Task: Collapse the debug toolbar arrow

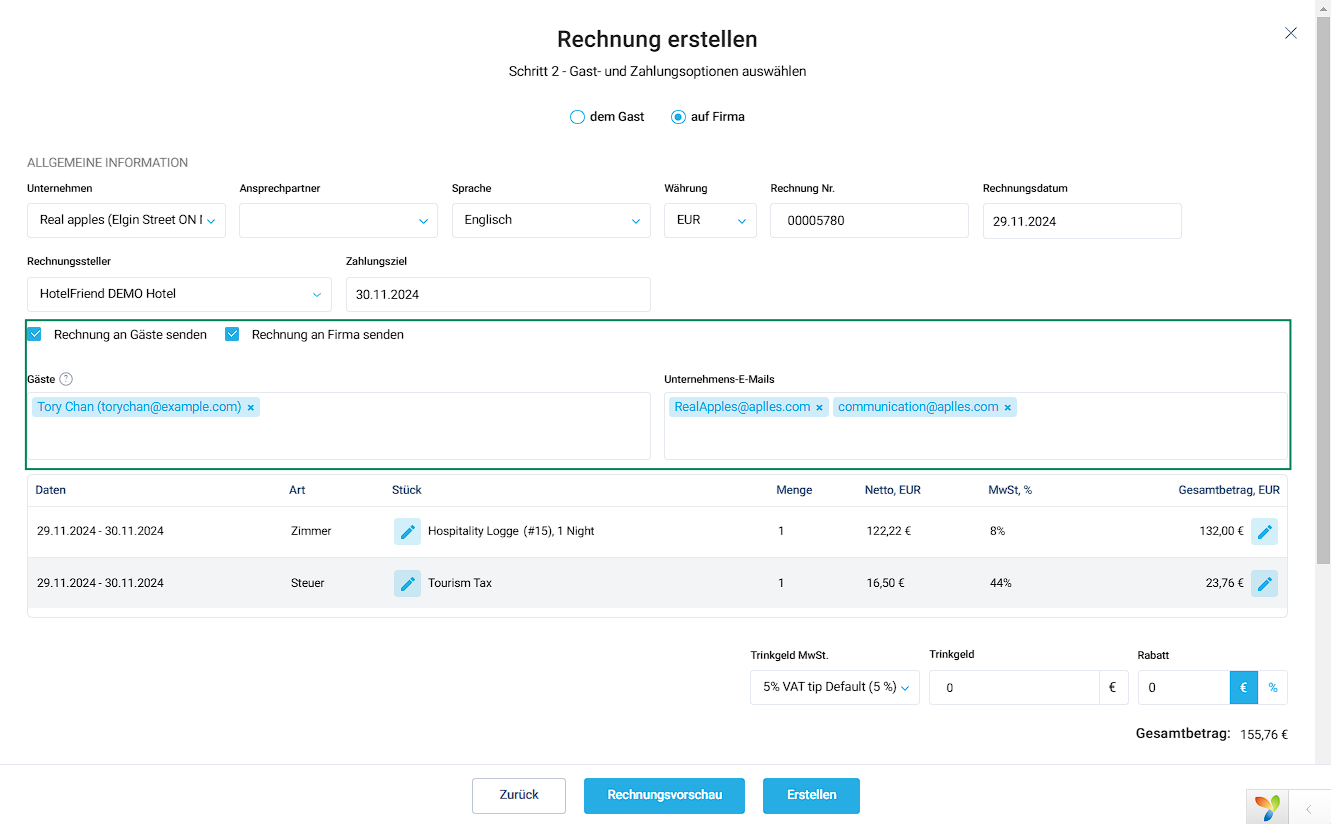Action: pos(1308,808)
